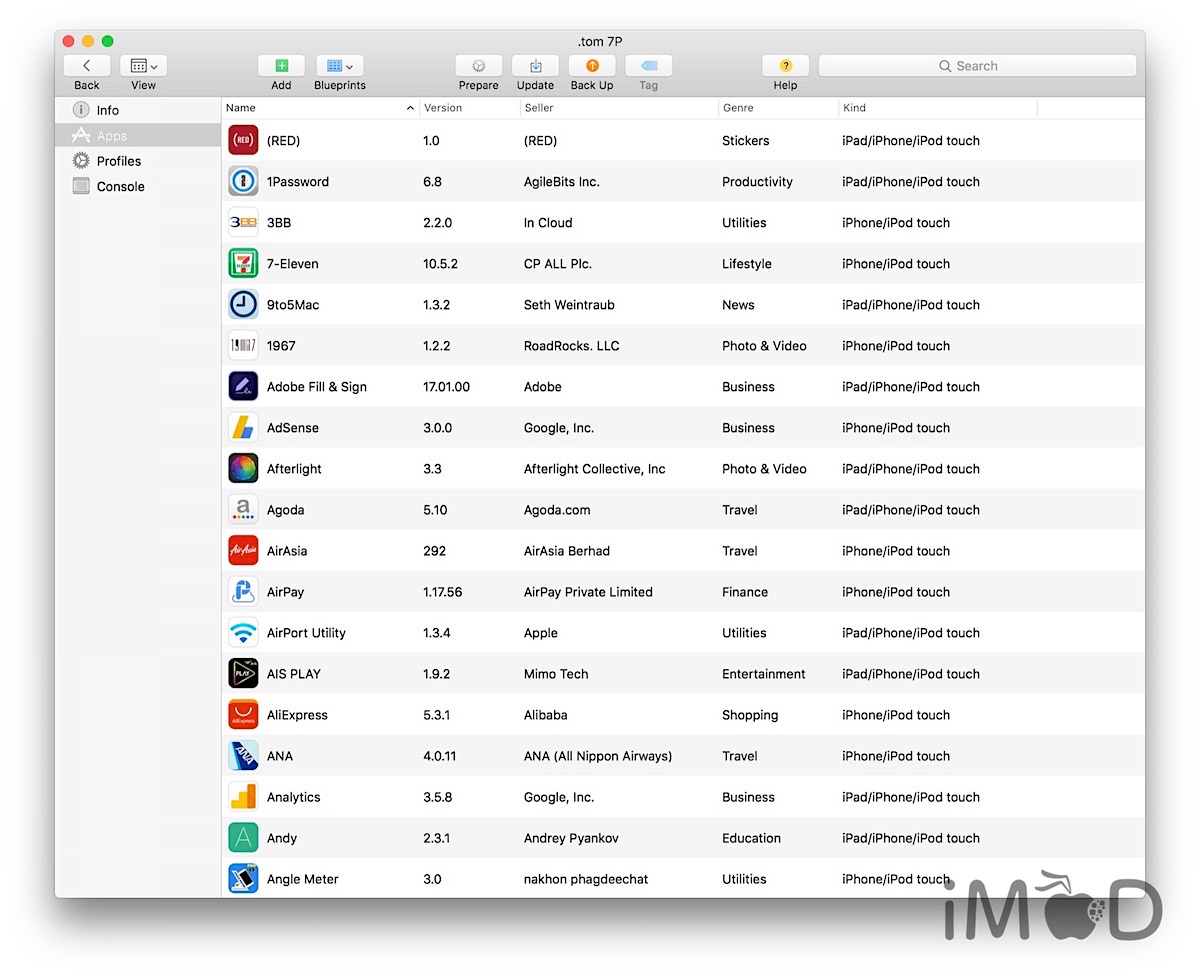Image resolution: width=1200 pixels, height=976 pixels.
Task: Select the 7-Eleven app icon
Action: (x=243, y=264)
